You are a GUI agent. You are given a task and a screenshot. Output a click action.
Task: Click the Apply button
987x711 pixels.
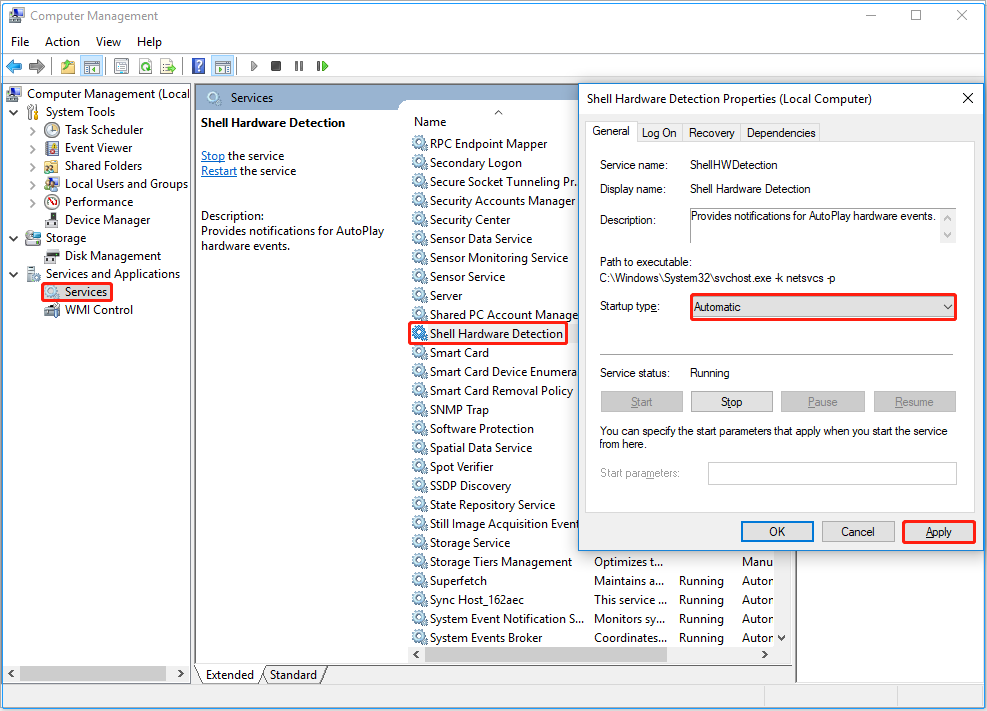coord(937,531)
